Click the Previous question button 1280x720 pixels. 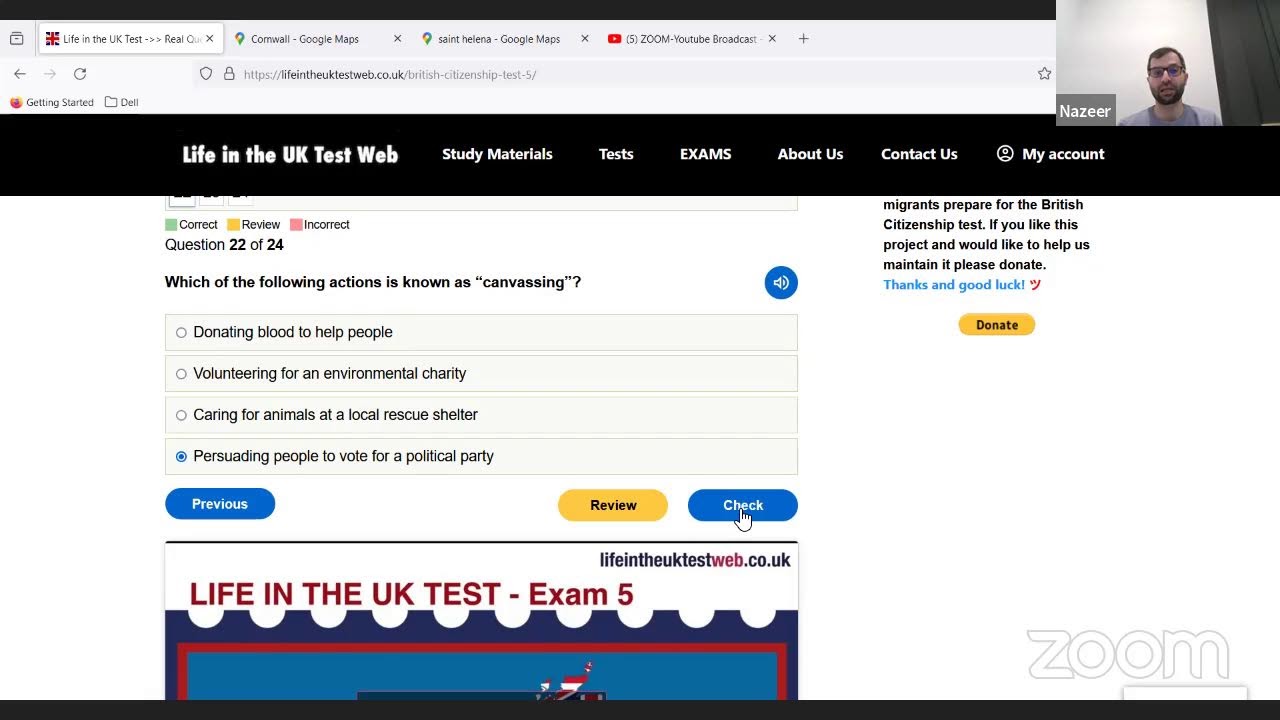tap(220, 504)
